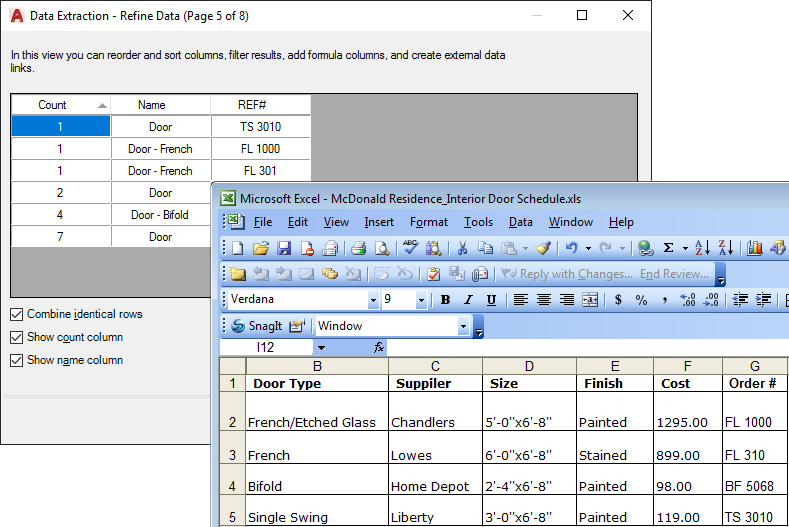Sort ascending with the A-Z icon
789x527 pixels.
point(702,248)
